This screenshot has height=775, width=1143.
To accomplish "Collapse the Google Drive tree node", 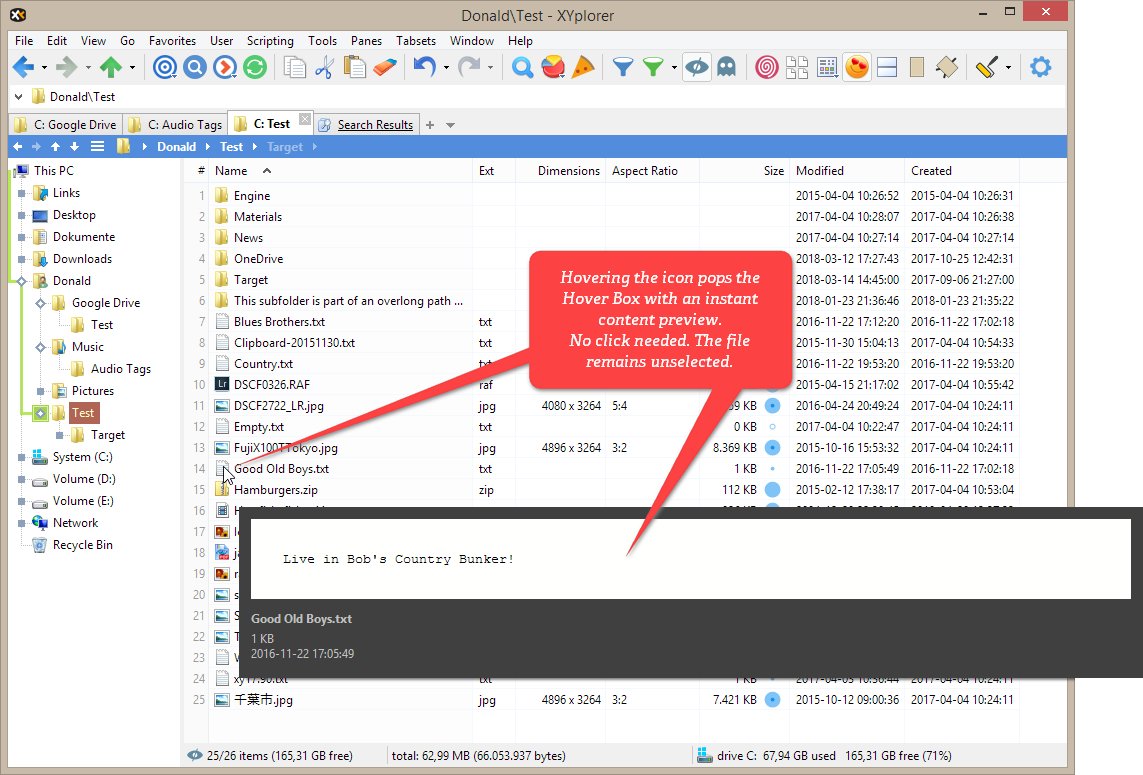I will [x=40, y=303].
